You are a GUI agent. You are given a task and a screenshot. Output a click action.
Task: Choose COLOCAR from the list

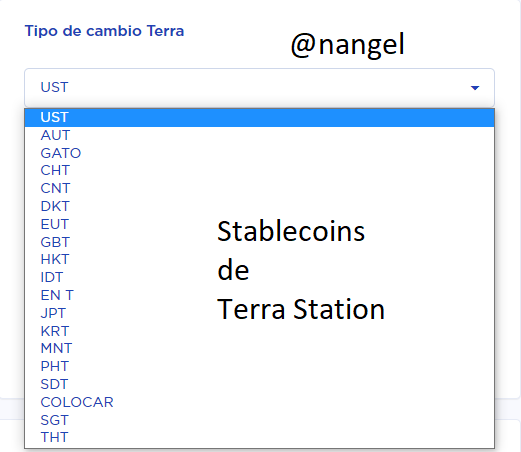click(x=259, y=402)
